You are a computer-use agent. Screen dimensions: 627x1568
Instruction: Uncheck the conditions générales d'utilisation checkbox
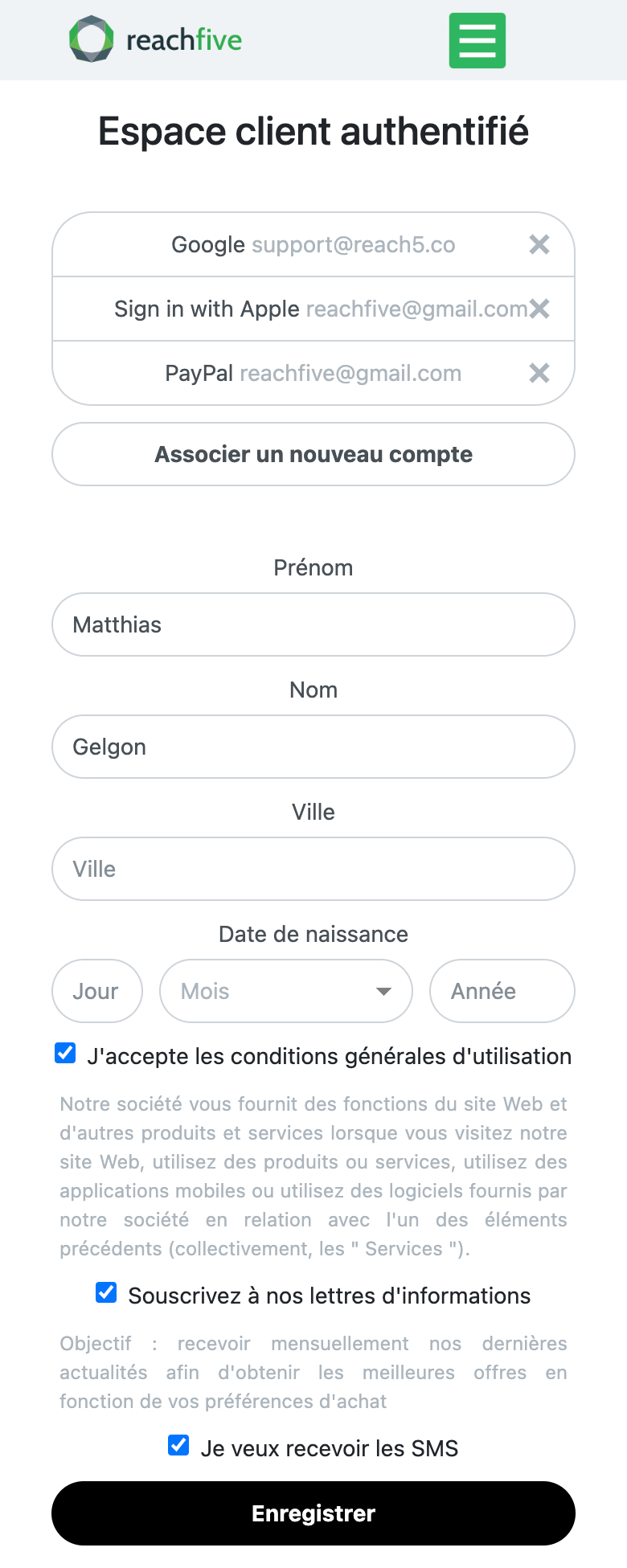(x=65, y=1053)
